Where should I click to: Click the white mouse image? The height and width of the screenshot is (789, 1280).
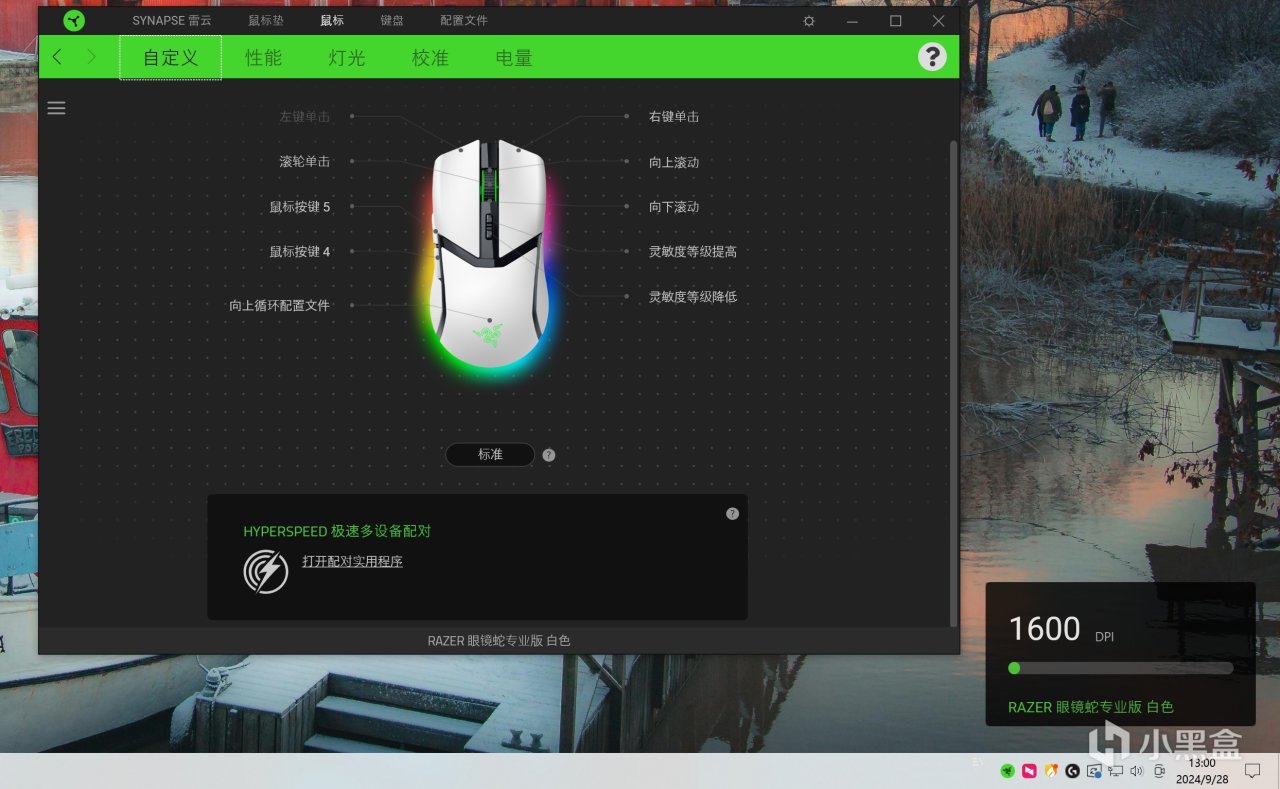[489, 252]
